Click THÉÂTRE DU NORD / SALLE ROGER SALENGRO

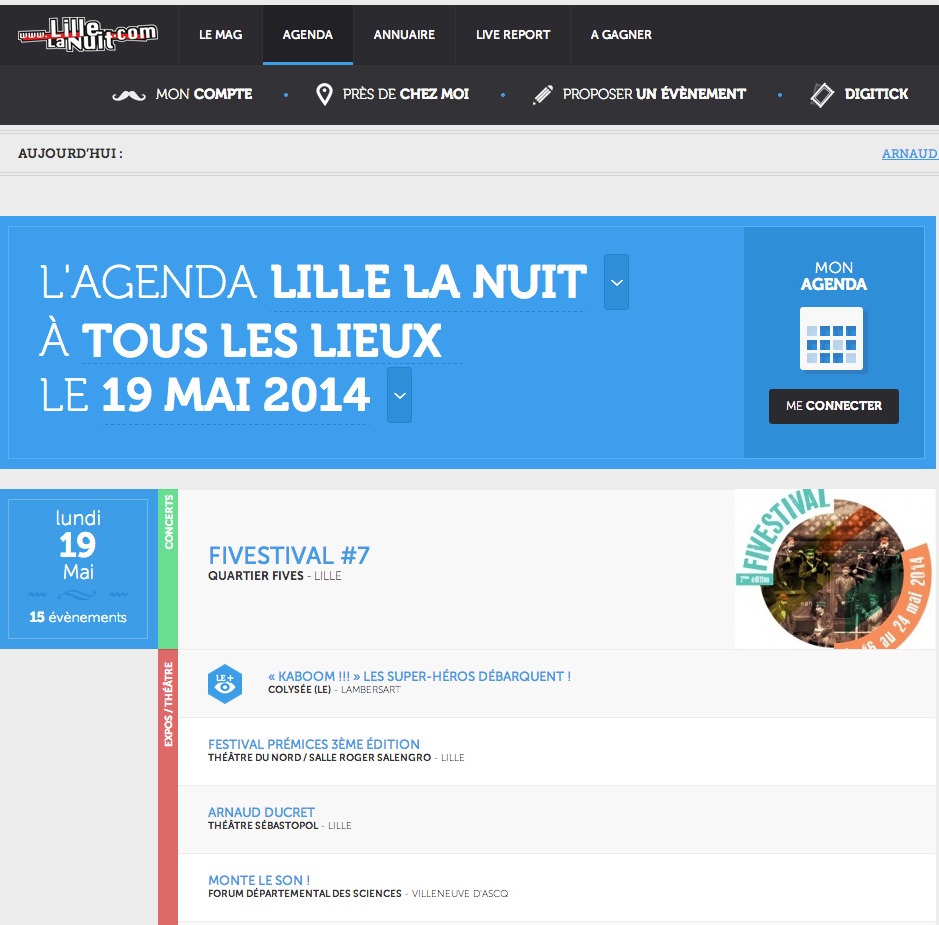click(319, 757)
